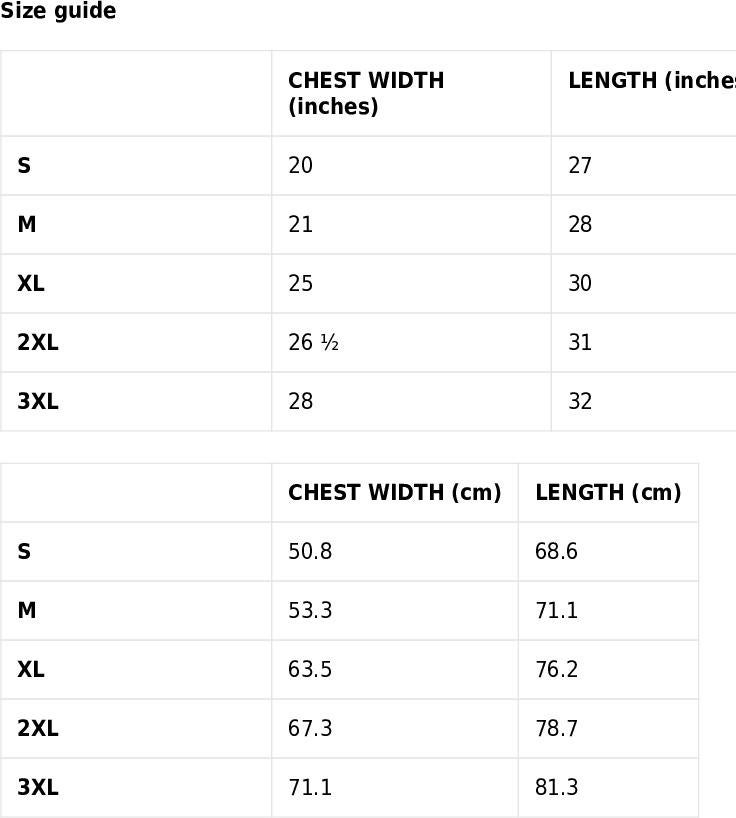Select the 3XL row label in the cm table
This screenshot has height=818, width=736.
pos(38,787)
